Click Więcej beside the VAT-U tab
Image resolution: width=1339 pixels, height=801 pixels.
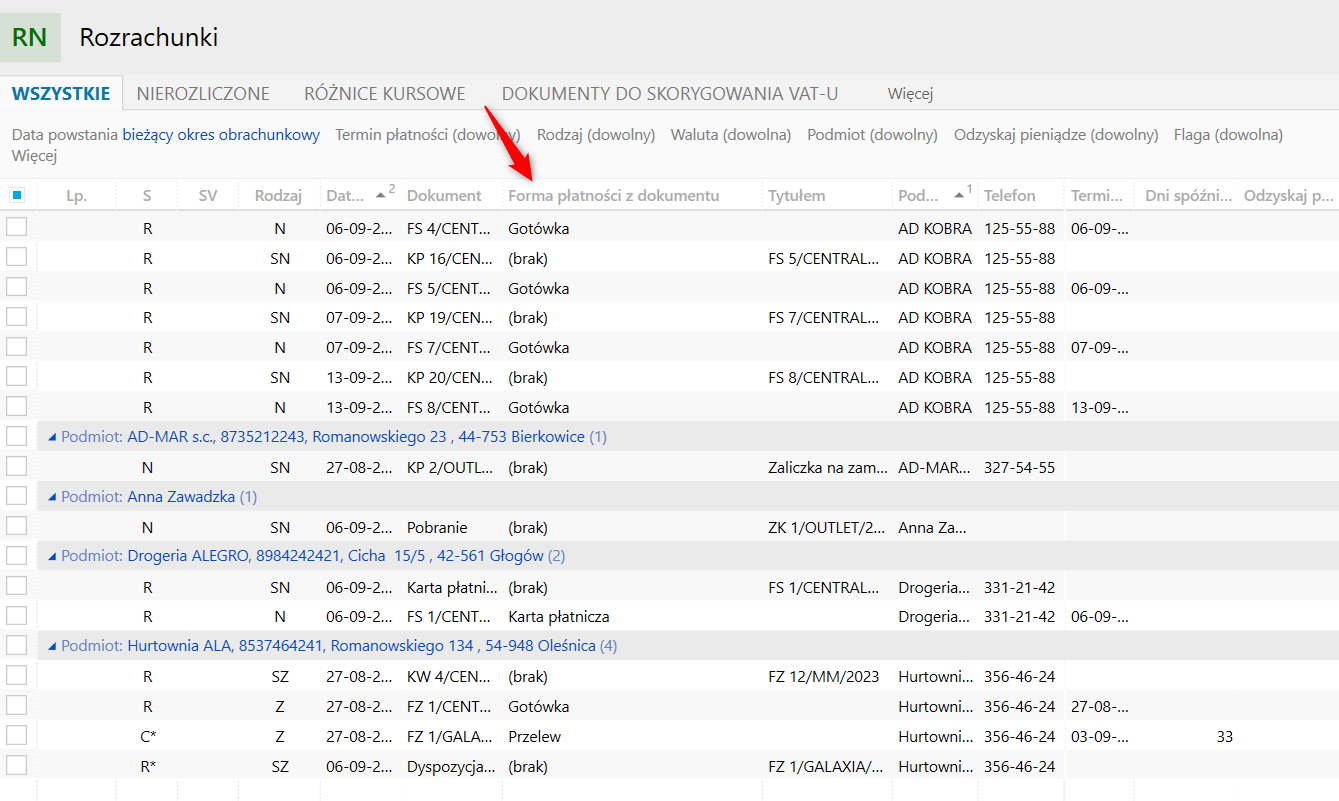tap(910, 94)
